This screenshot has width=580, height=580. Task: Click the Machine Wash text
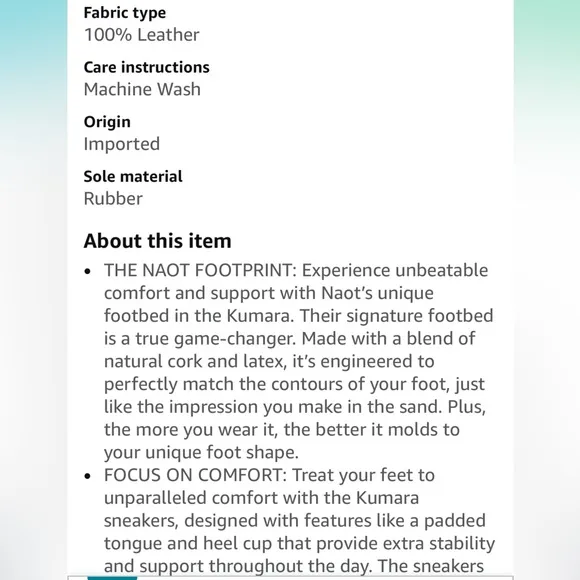tap(142, 89)
